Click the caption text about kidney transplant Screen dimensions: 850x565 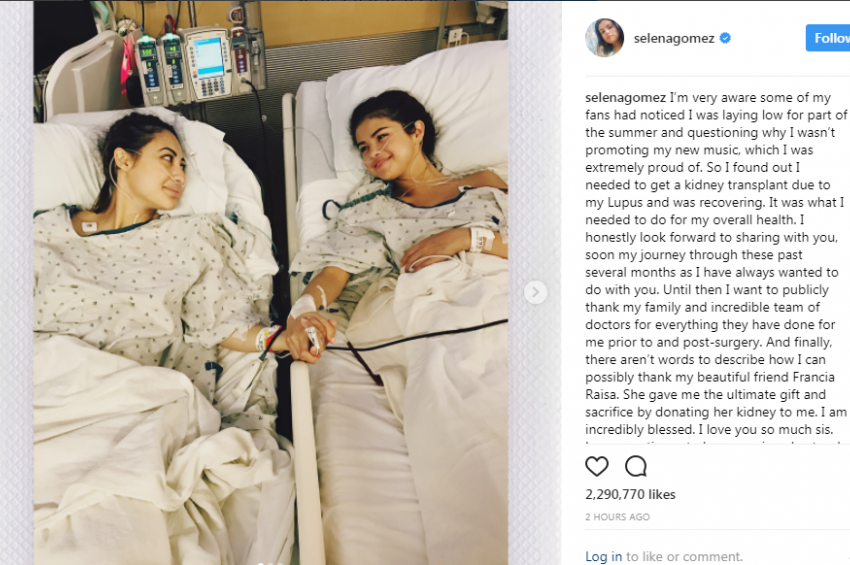(707, 185)
